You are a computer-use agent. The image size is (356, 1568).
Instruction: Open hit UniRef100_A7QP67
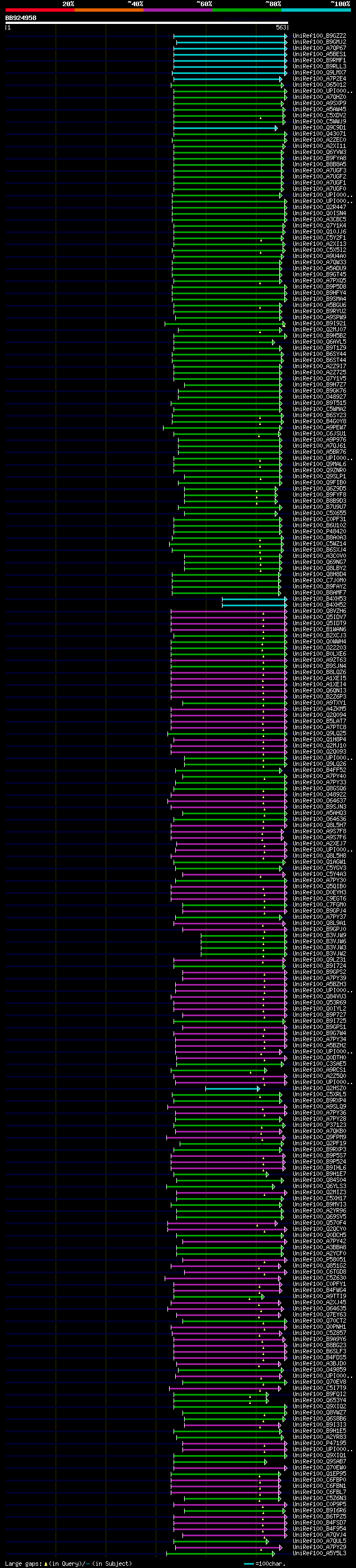click(319, 48)
